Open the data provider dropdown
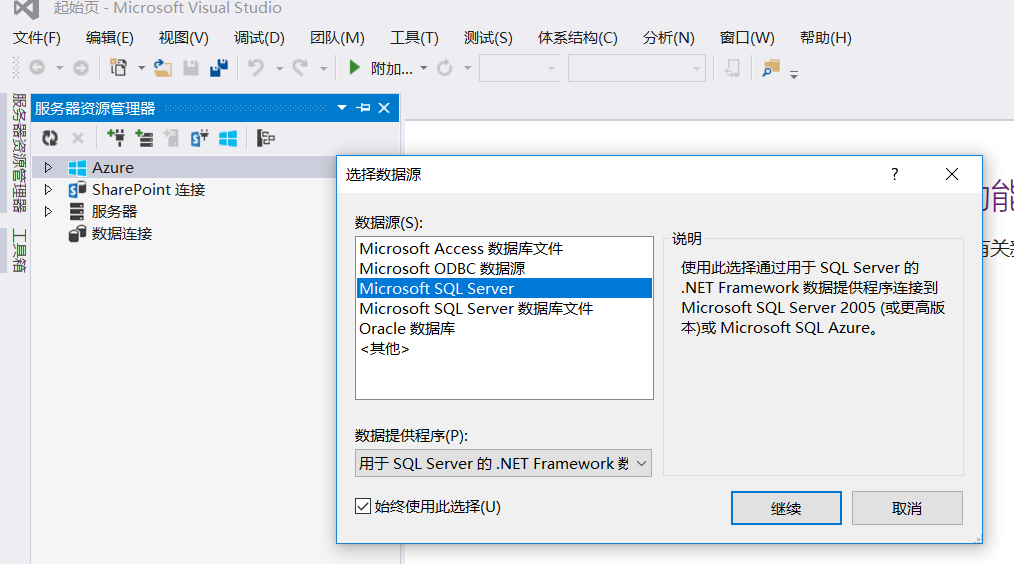 tap(641, 463)
